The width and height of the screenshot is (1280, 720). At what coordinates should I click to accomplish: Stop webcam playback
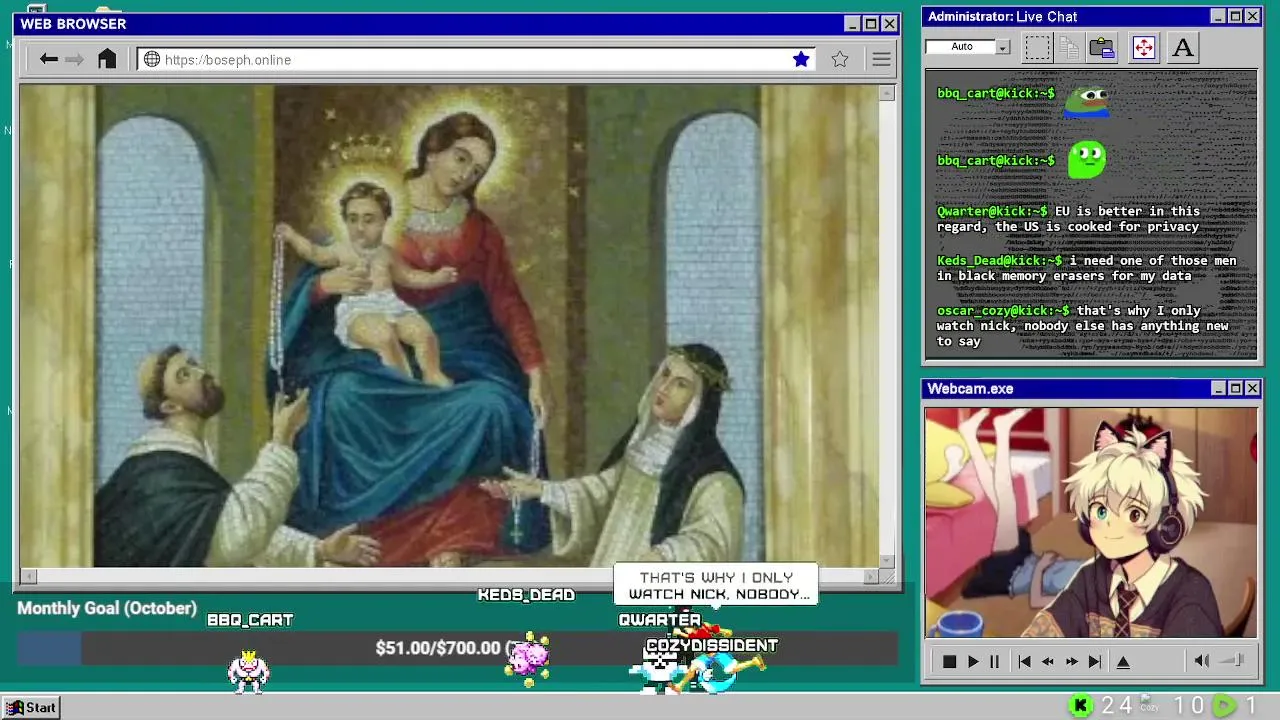[949, 661]
